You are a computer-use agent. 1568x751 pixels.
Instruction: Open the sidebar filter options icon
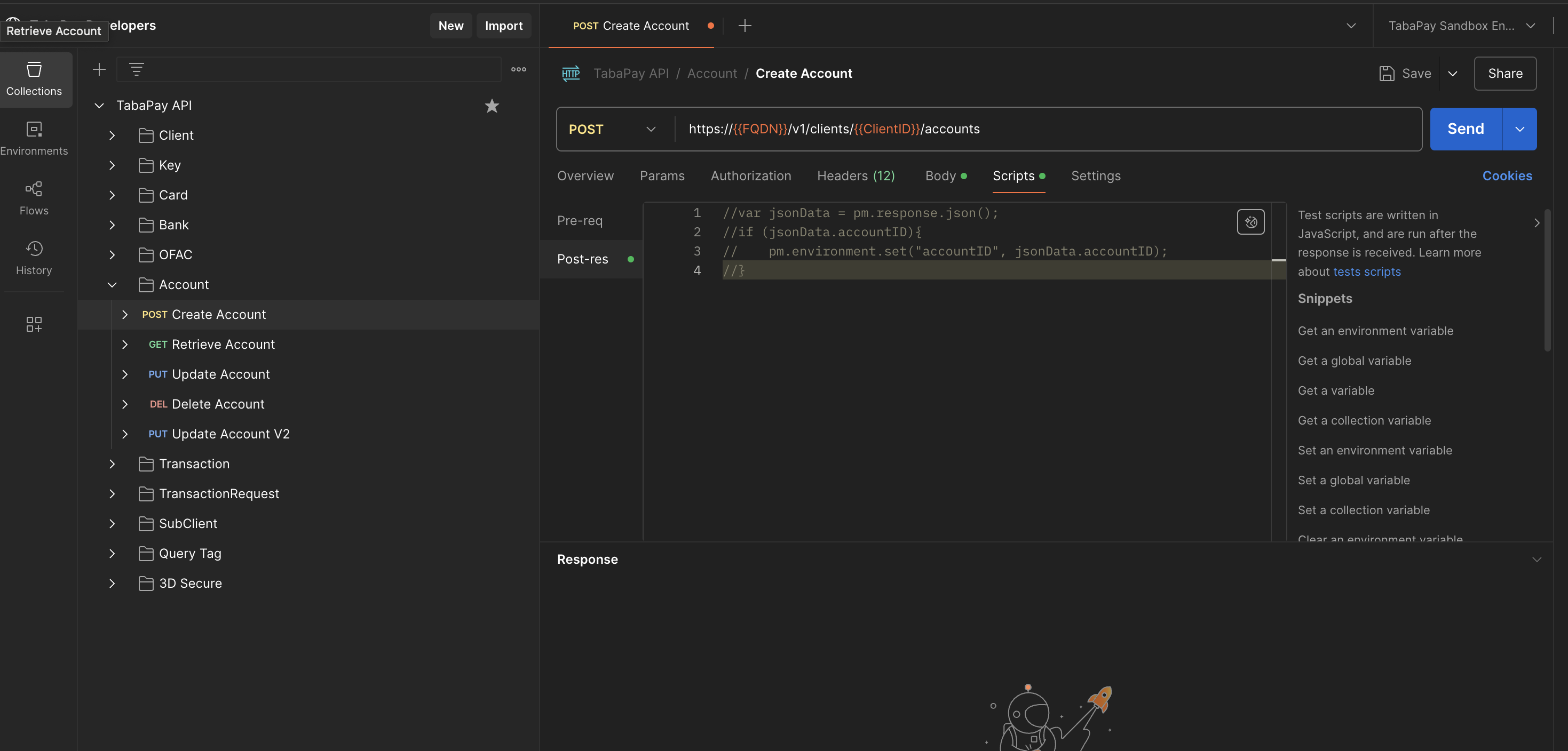click(x=136, y=69)
